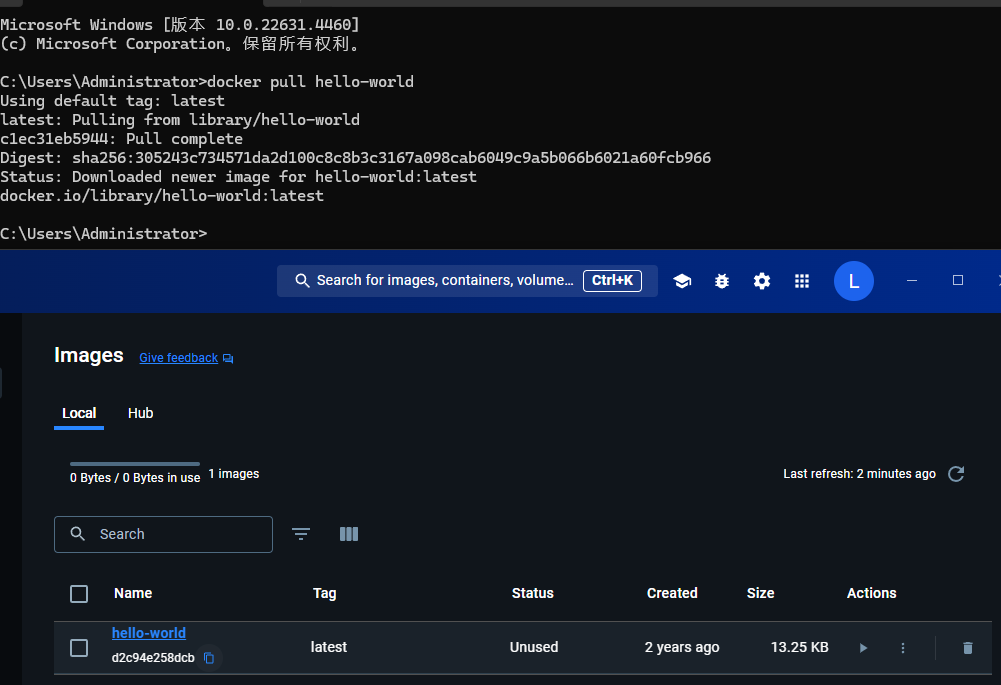The height and width of the screenshot is (685, 1001).
Task: Click the 'latest' tag cell
Action: (x=329, y=647)
